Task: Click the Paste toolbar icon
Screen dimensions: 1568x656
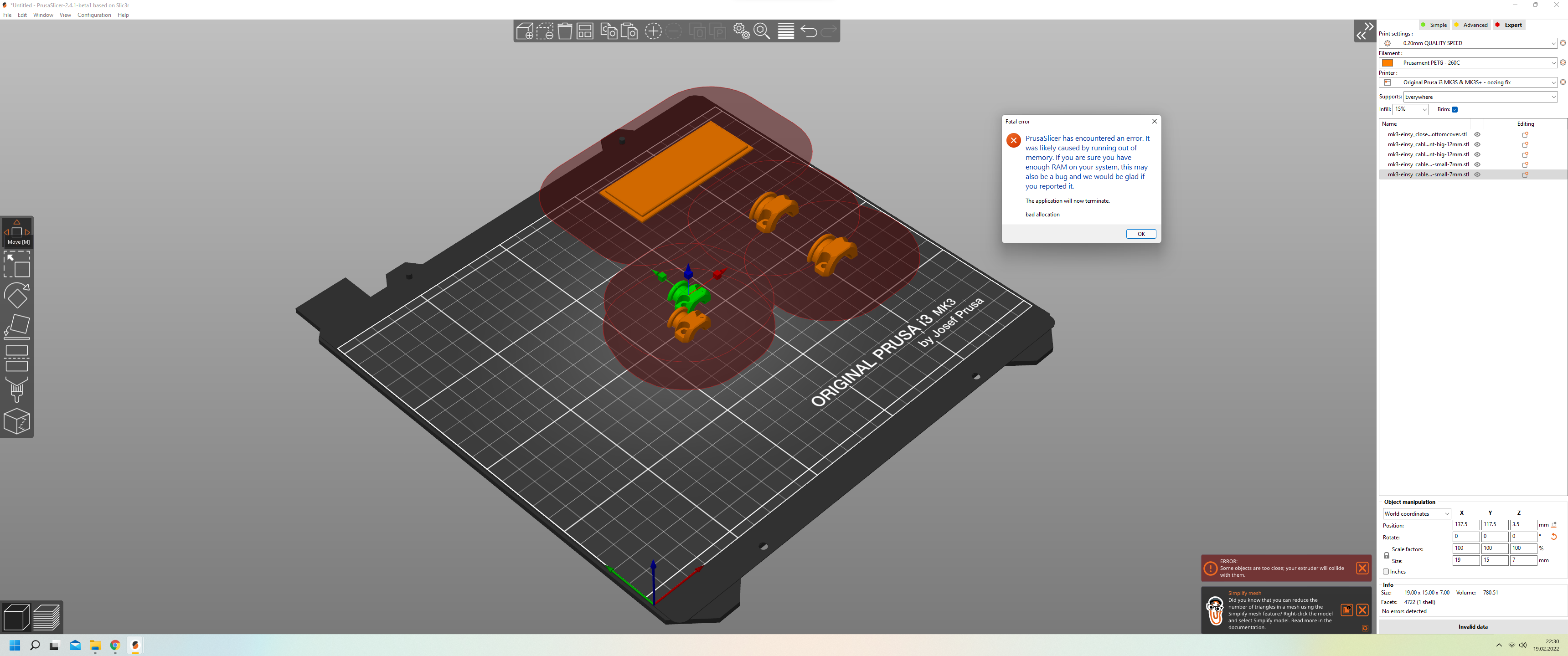Action: 629,31
